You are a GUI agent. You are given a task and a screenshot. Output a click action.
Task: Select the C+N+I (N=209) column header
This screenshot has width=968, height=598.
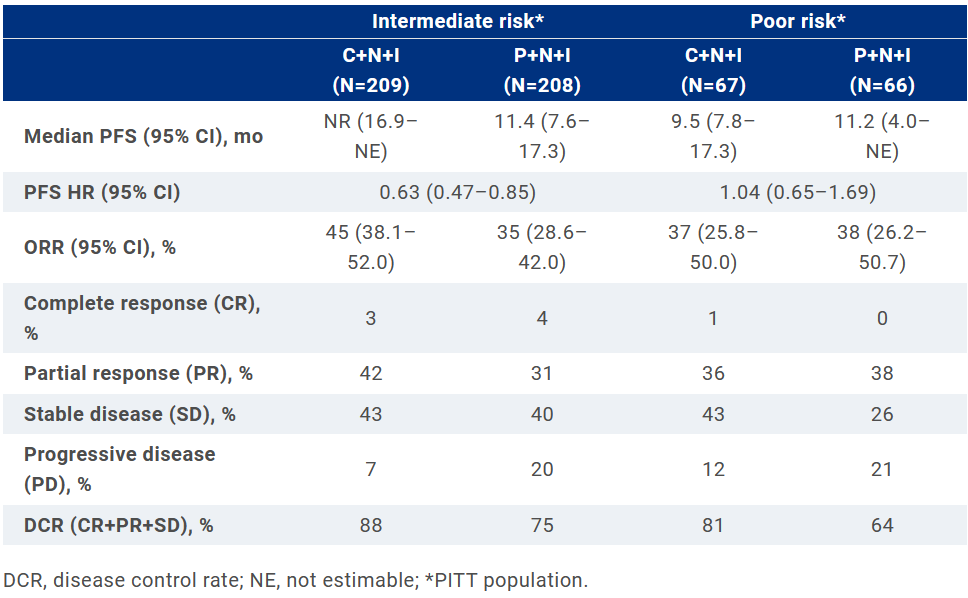pos(371,70)
